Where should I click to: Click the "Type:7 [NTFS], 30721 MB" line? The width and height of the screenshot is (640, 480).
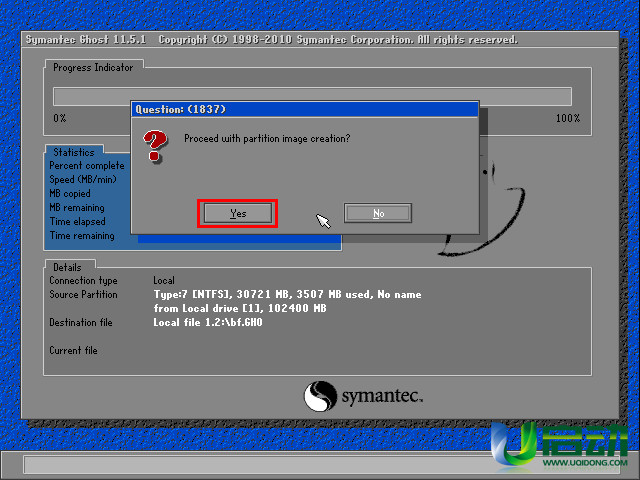point(287,295)
